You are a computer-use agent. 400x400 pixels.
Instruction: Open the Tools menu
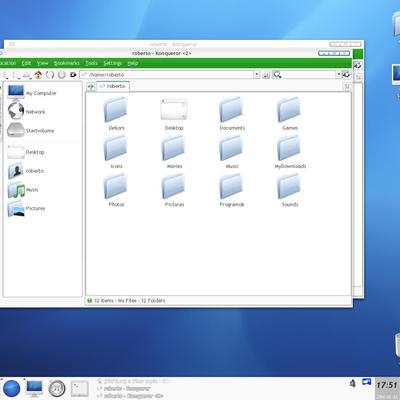(91, 63)
